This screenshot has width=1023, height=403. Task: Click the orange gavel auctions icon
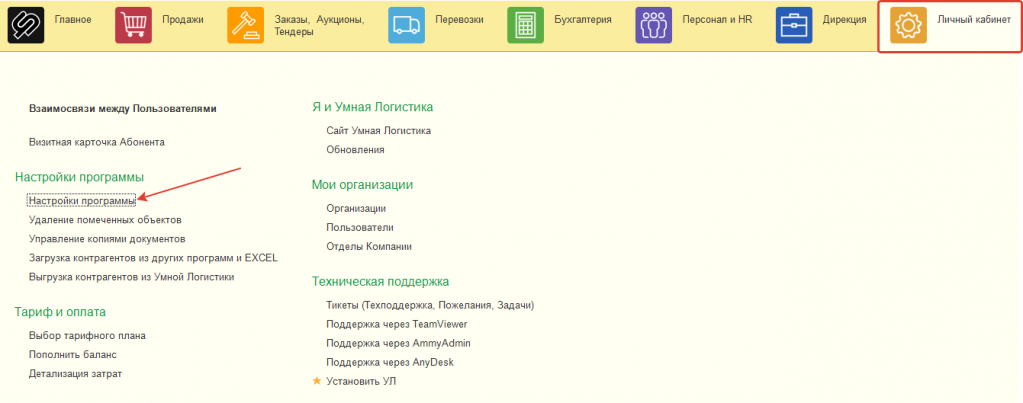[245, 25]
